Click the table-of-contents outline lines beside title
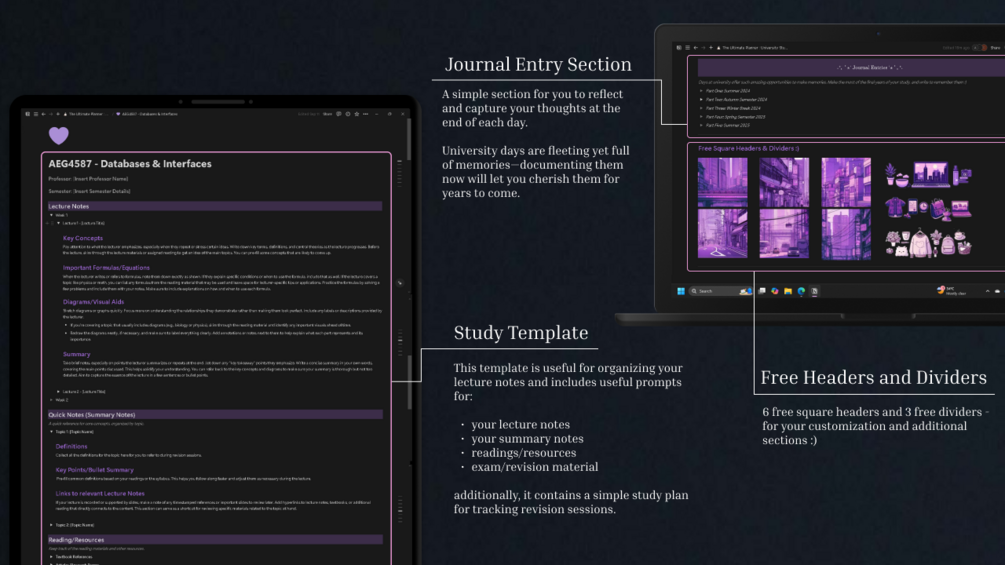The image size is (1005, 565). tap(399, 173)
